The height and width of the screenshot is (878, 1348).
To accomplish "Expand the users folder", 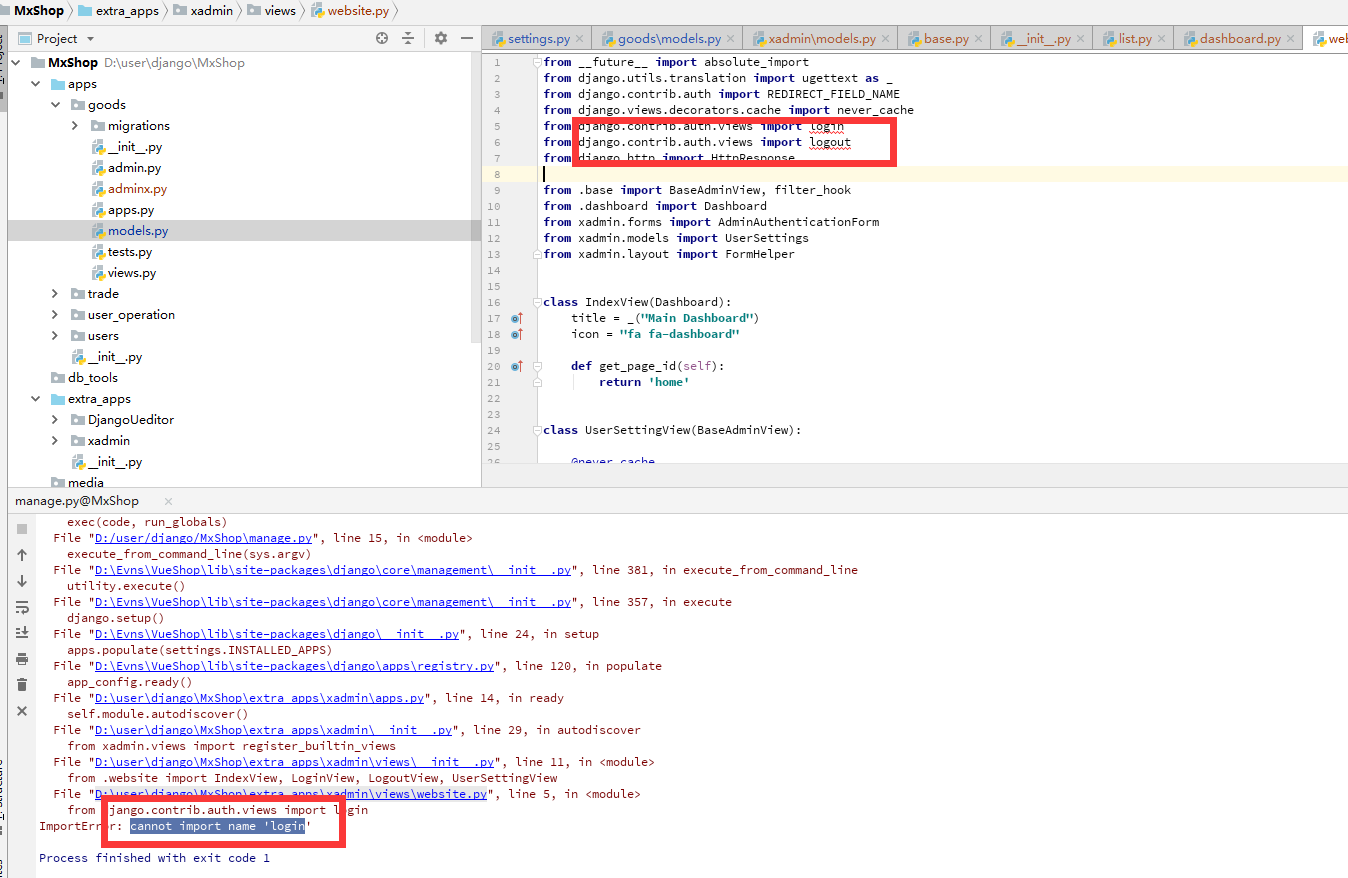I will (55, 336).
